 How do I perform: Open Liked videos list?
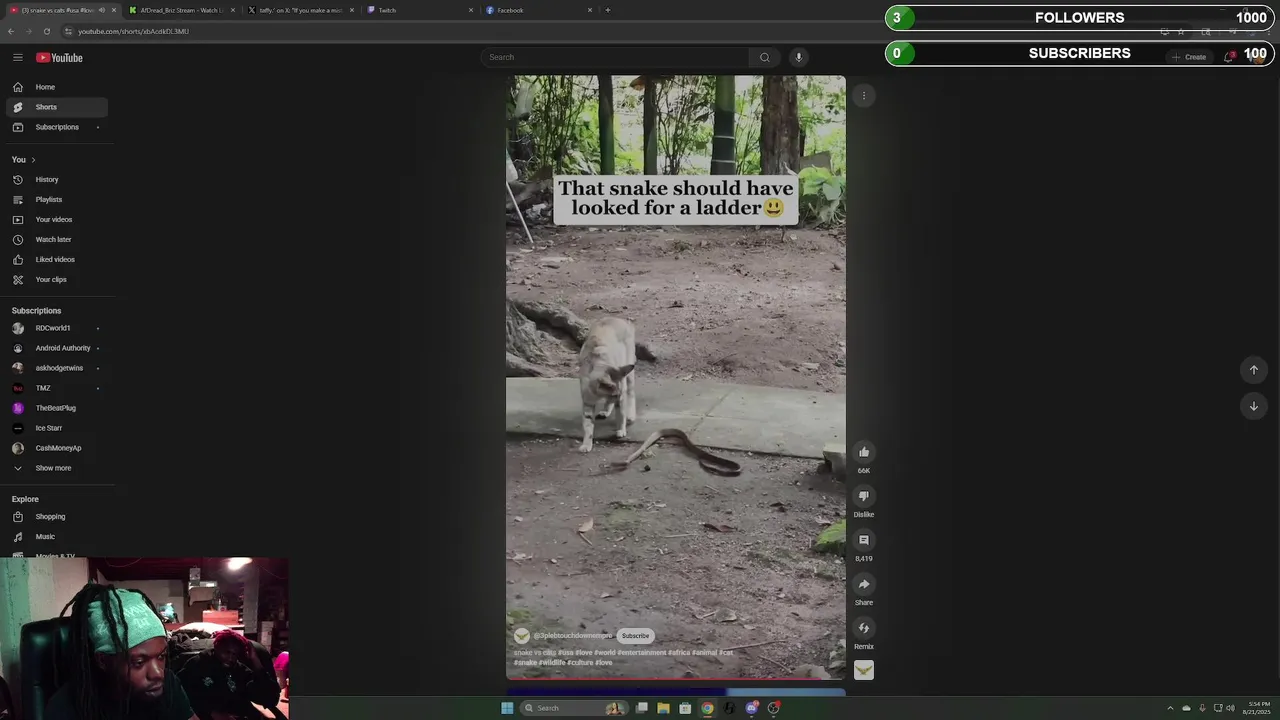[57, 260]
